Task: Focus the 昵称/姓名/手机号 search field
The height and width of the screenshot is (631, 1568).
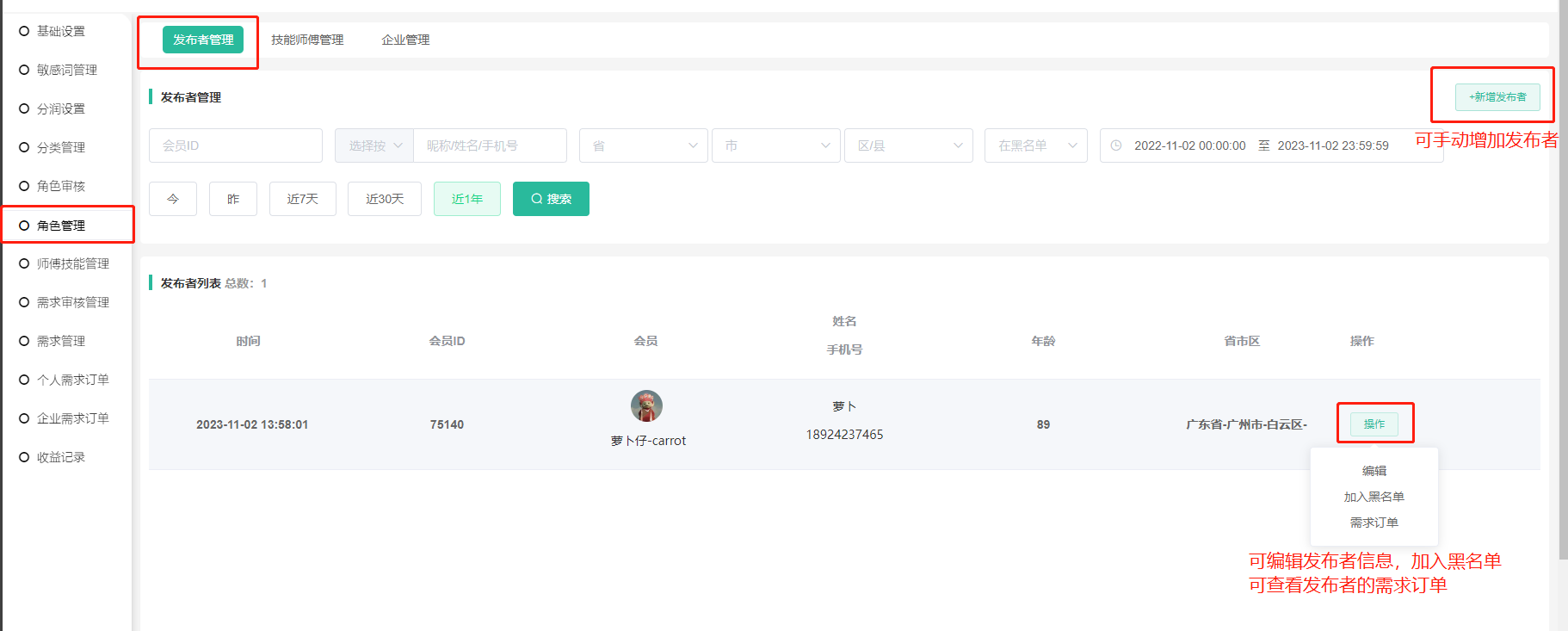Action: coord(490,145)
